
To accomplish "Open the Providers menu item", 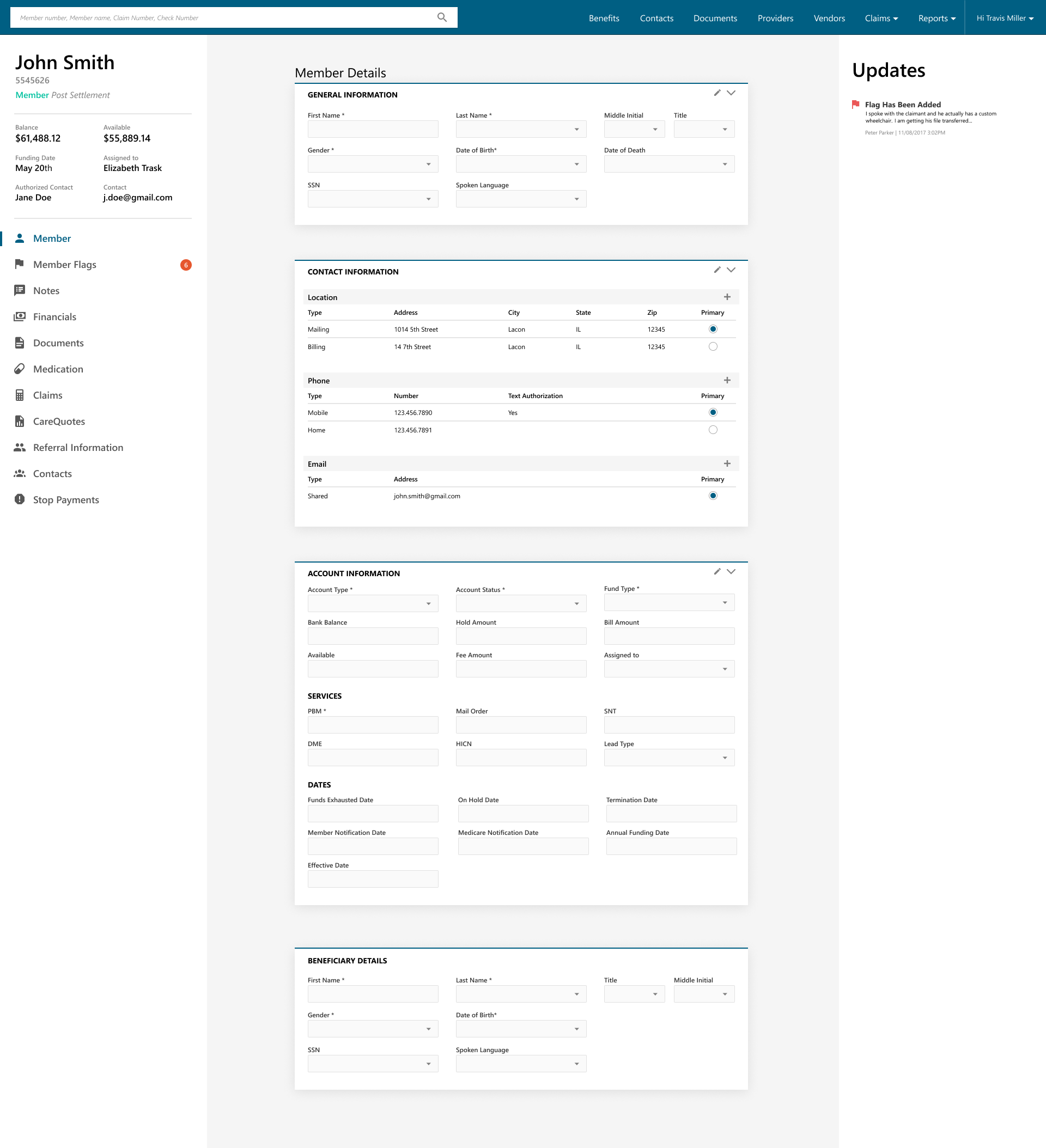I will (775, 18).
